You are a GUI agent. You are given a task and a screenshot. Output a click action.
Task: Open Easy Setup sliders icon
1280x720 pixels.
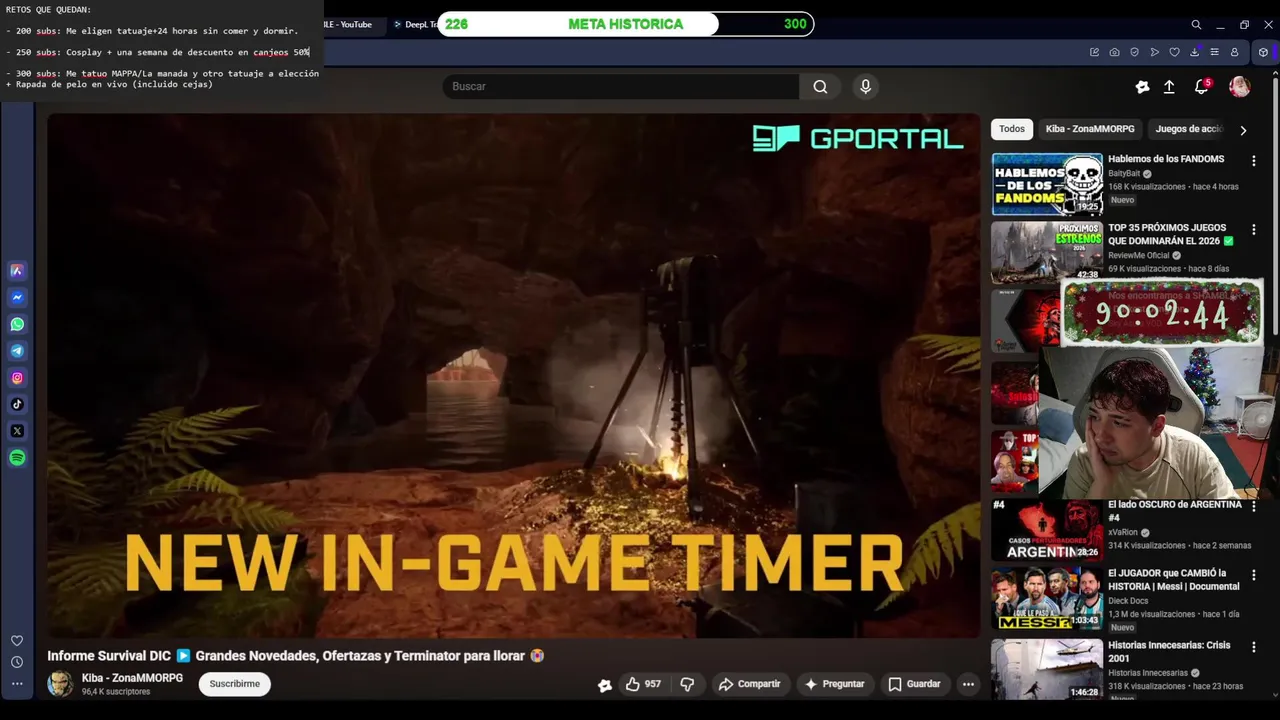pyautogui.click(x=1214, y=52)
